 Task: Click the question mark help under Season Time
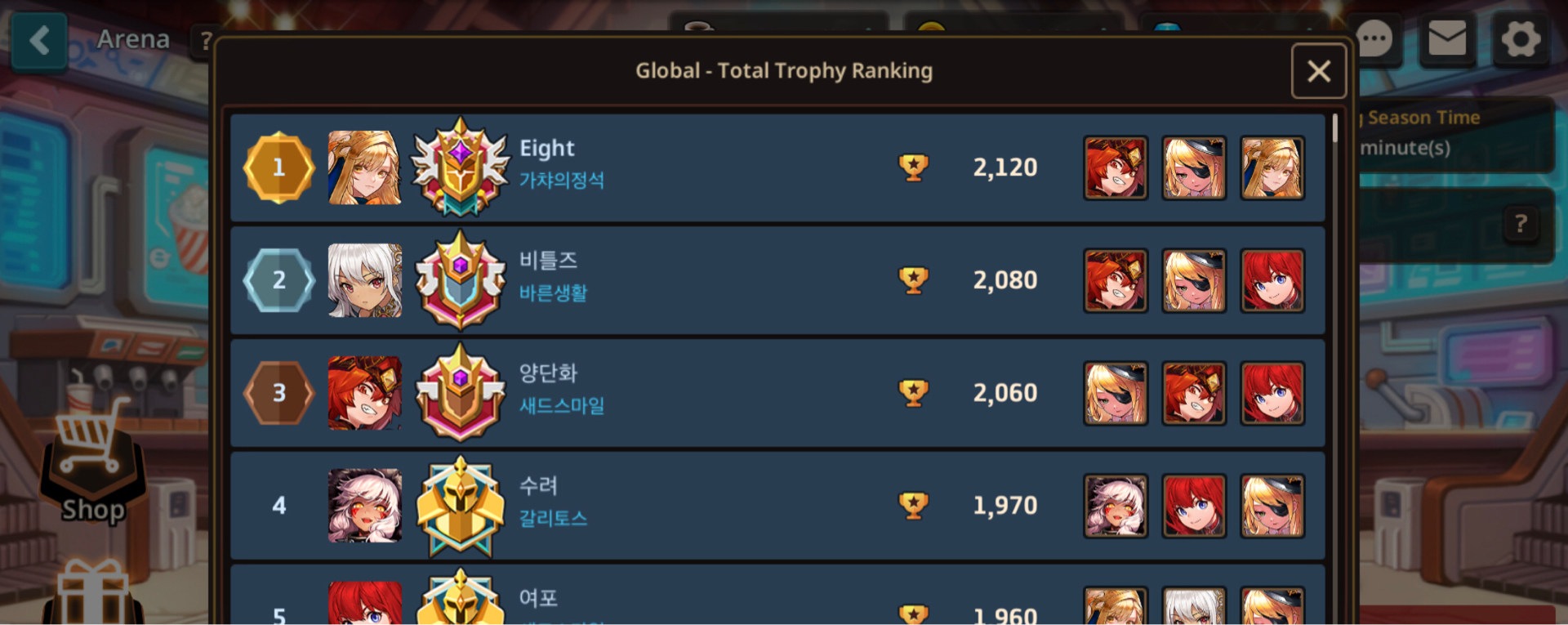coord(1521,224)
